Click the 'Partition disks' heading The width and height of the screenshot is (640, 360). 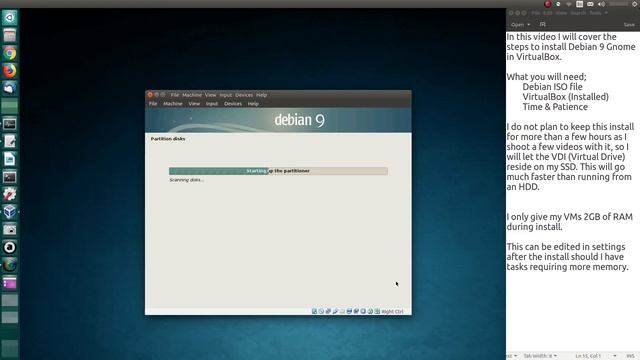tap(168, 139)
